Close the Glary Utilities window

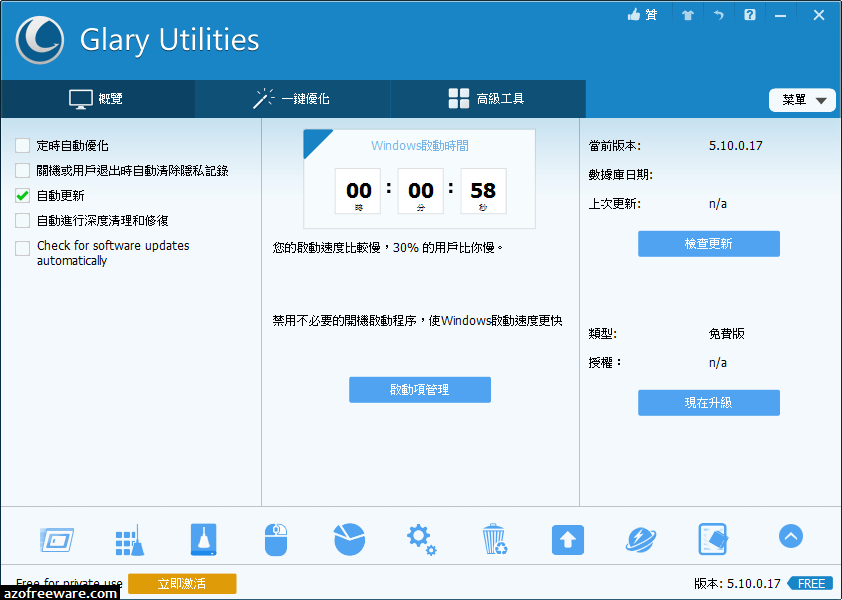pyautogui.click(x=818, y=15)
